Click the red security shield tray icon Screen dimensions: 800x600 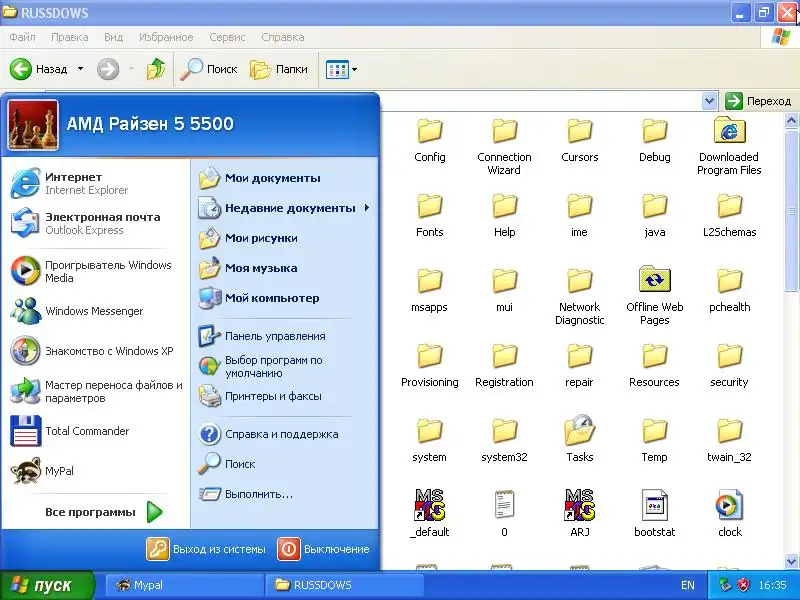pyautogui.click(x=743, y=585)
